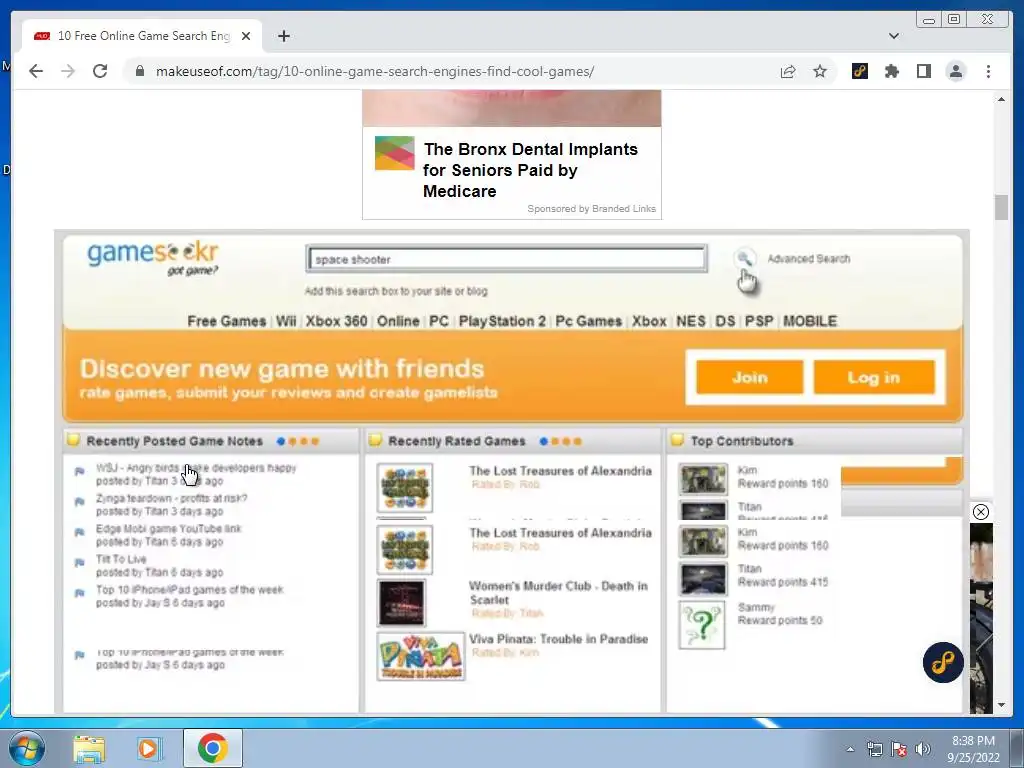Image resolution: width=1024 pixels, height=768 pixels.
Task: Expand the tab search chevron
Action: click(x=894, y=36)
